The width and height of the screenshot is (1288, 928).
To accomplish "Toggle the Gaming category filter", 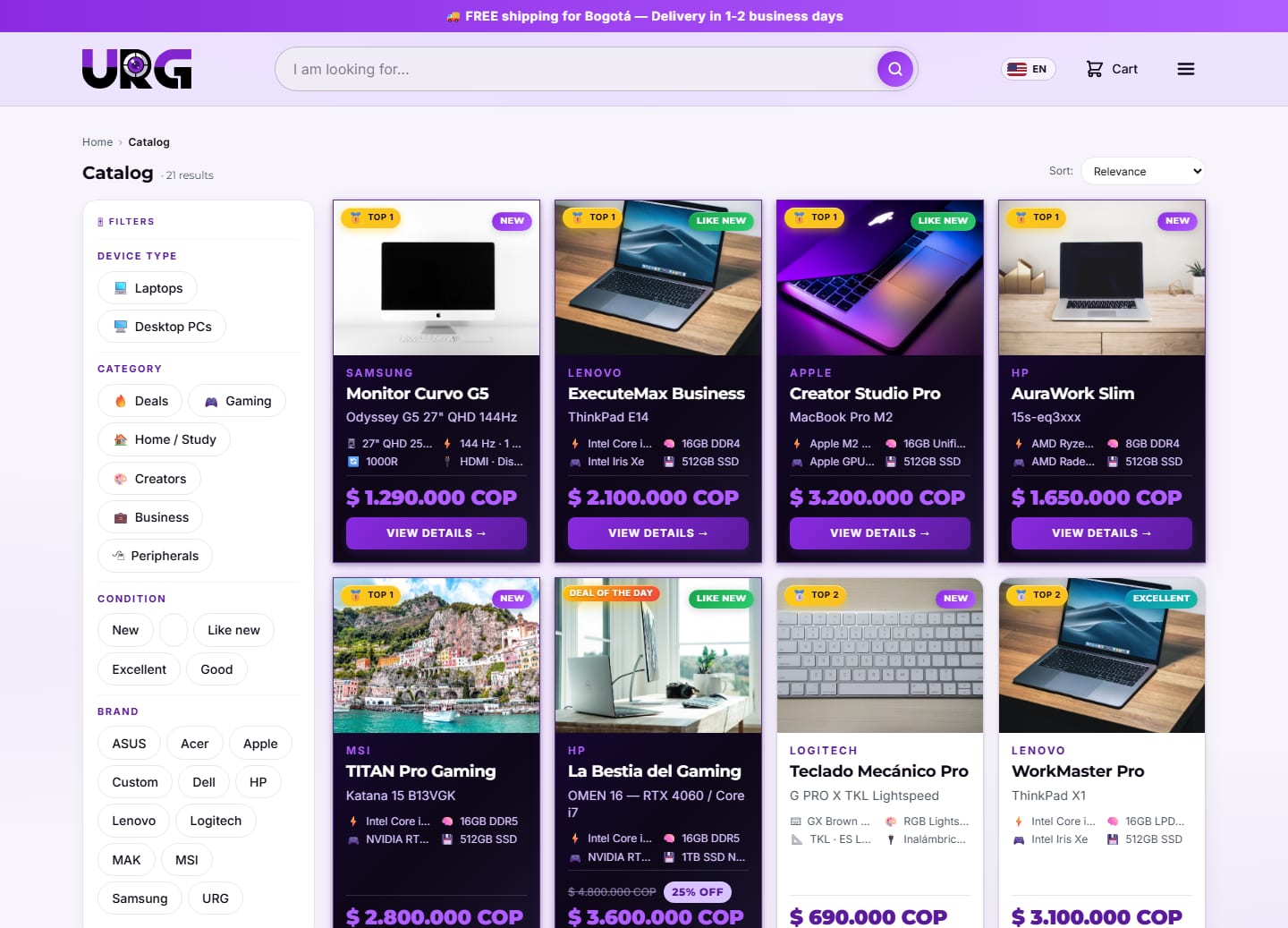I will [x=237, y=401].
